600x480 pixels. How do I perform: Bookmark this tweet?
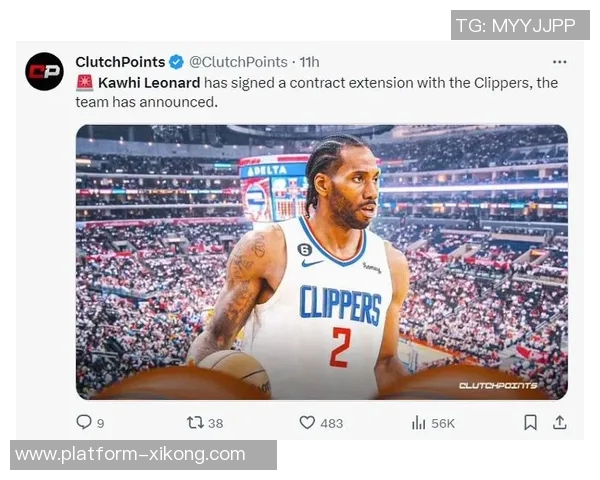(x=530, y=423)
